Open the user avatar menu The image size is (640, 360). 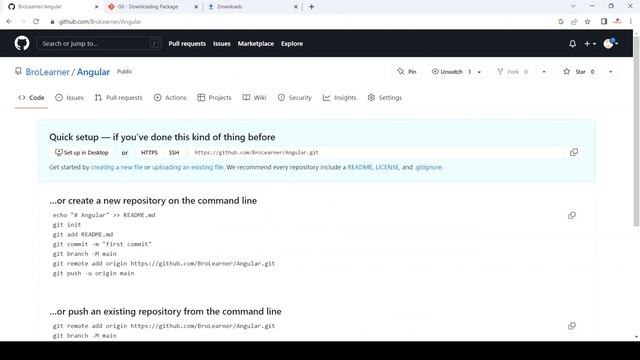610,43
